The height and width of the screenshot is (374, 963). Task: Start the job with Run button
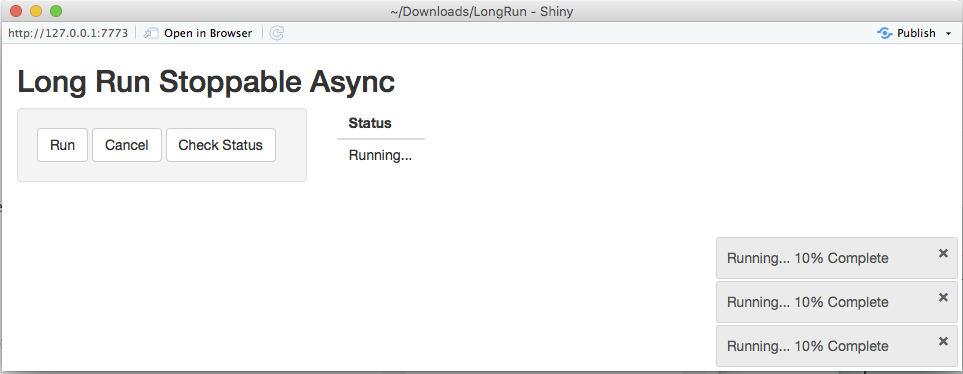pyautogui.click(x=63, y=145)
